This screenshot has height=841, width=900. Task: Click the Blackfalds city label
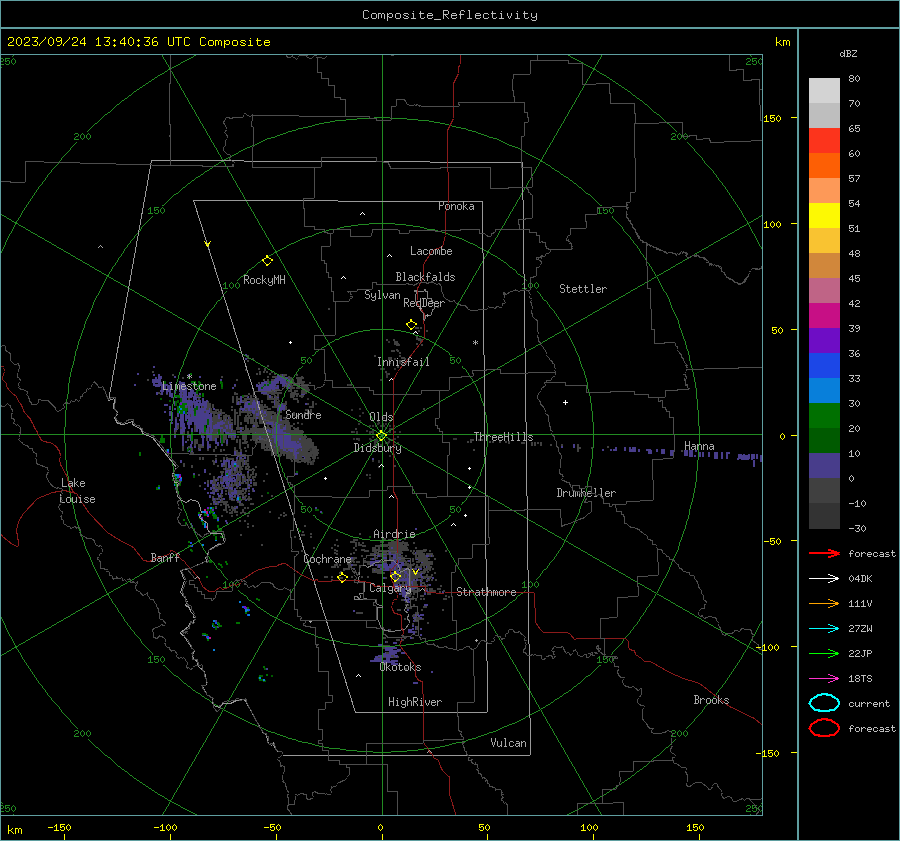(x=425, y=277)
